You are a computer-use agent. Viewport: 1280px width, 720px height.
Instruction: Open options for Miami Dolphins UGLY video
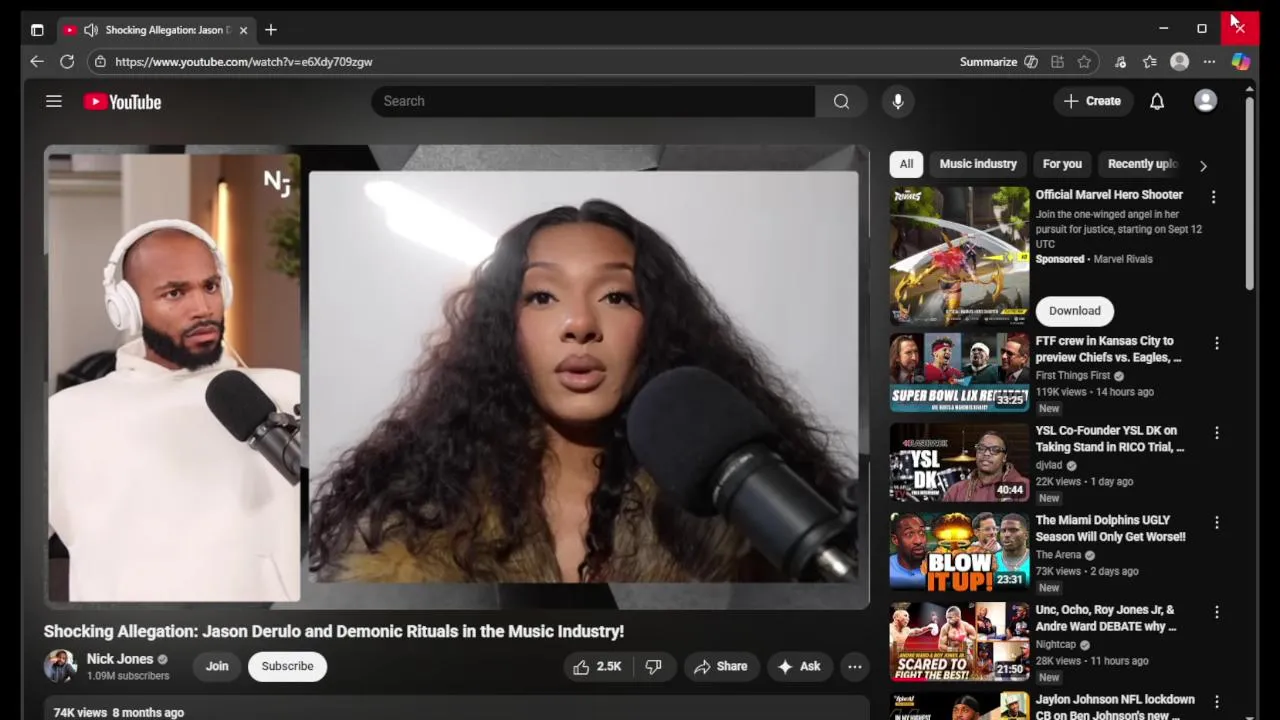pyautogui.click(x=1216, y=522)
